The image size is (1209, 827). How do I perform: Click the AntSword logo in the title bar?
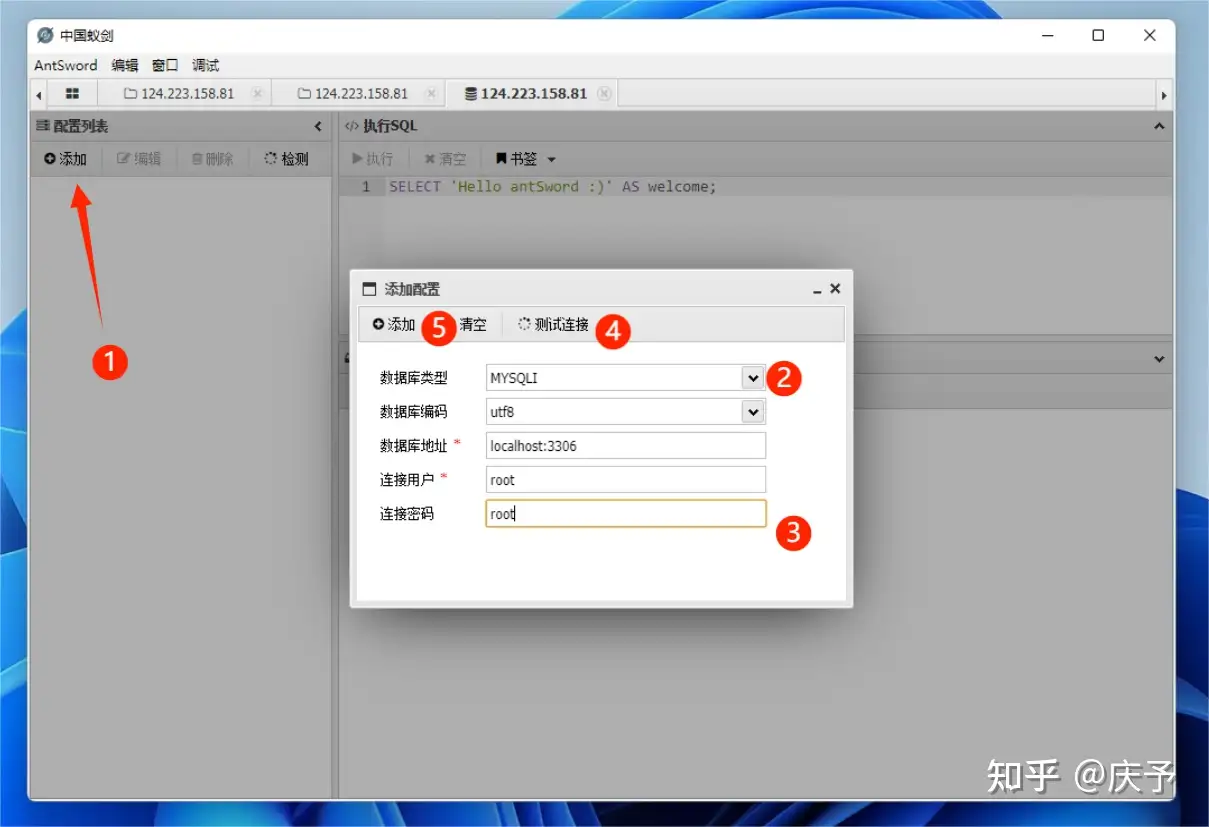click(x=45, y=35)
